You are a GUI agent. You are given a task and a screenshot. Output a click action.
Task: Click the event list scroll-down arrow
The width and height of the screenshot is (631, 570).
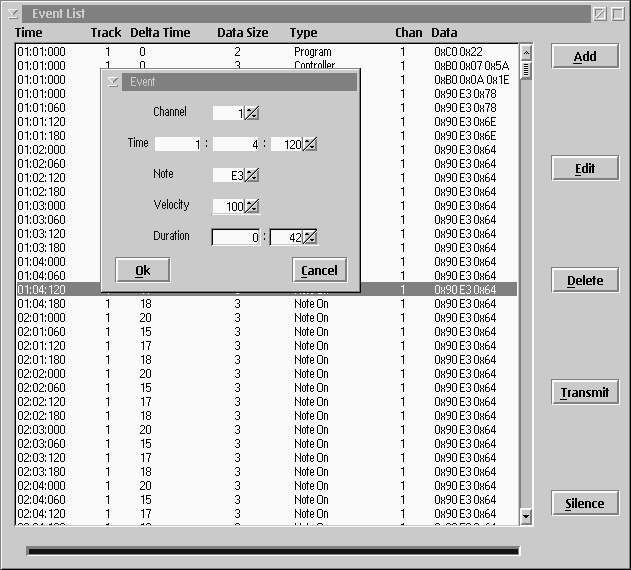click(526, 516)
